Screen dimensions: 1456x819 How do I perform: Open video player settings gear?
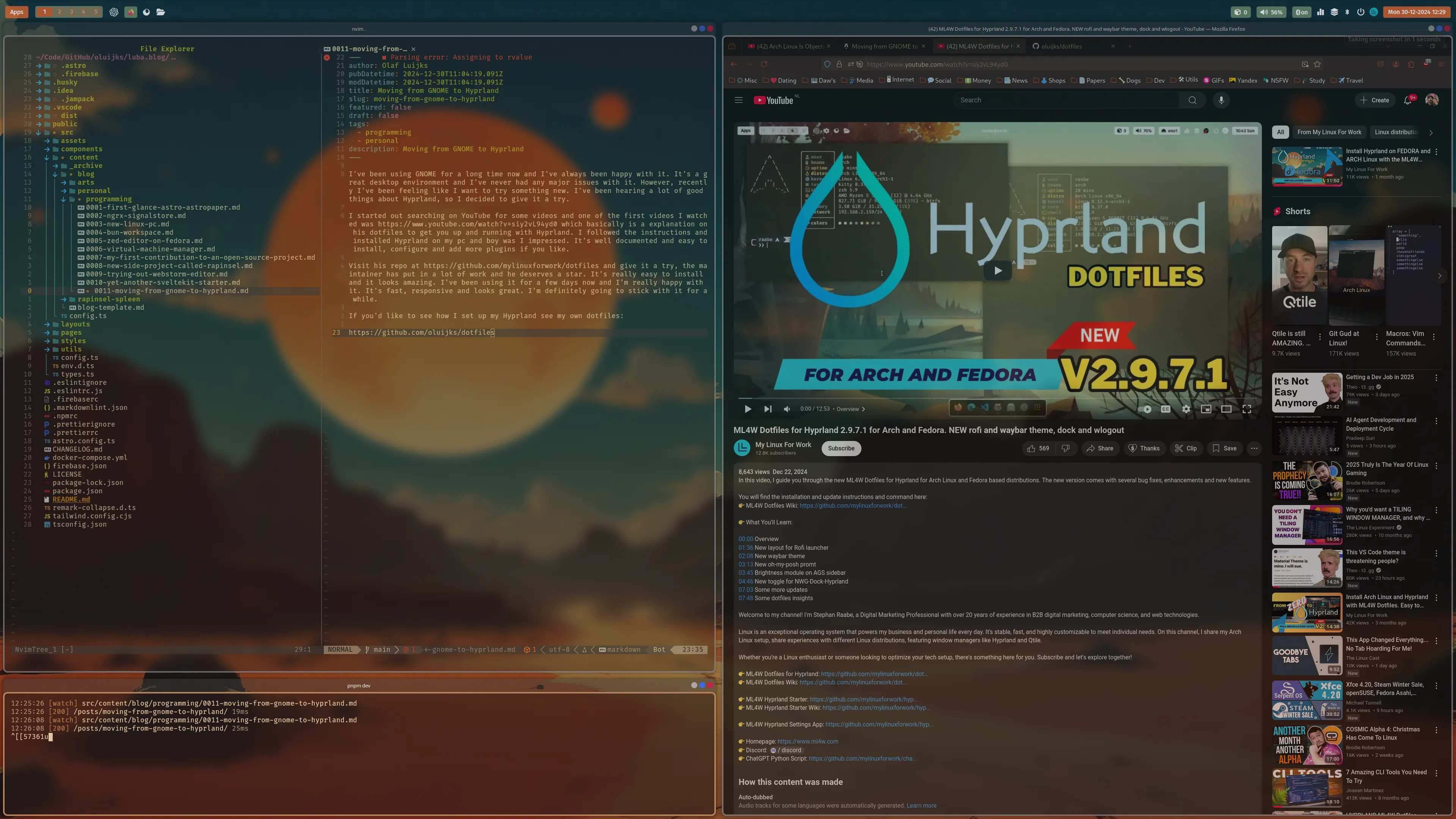pos(1186,409)
